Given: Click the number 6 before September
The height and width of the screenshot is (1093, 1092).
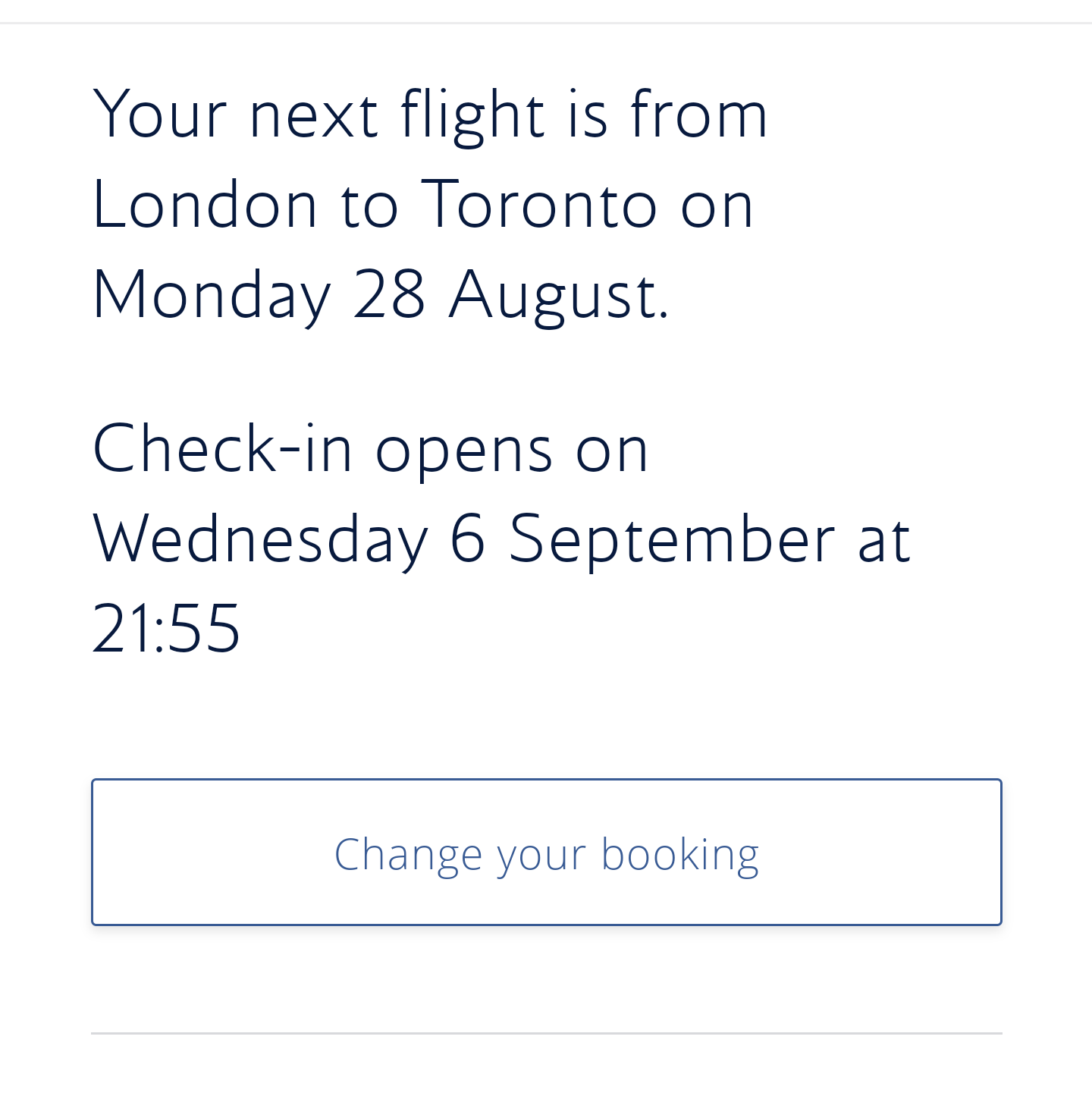Looking at the screenshot, I should tap(467, 540).
